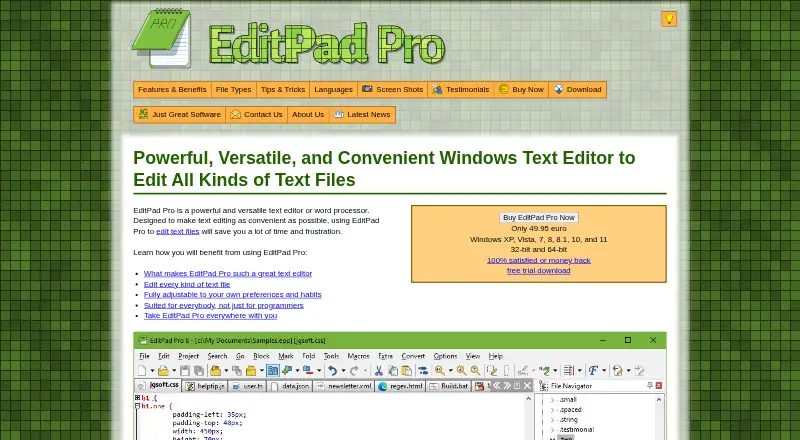This screenshot has height=440, width=800.
Task: Click the Open file folder icon
Action: point(163,371)
